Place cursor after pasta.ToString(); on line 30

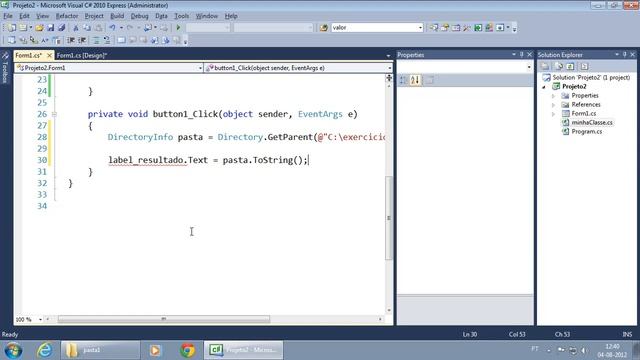pos(309,160)
